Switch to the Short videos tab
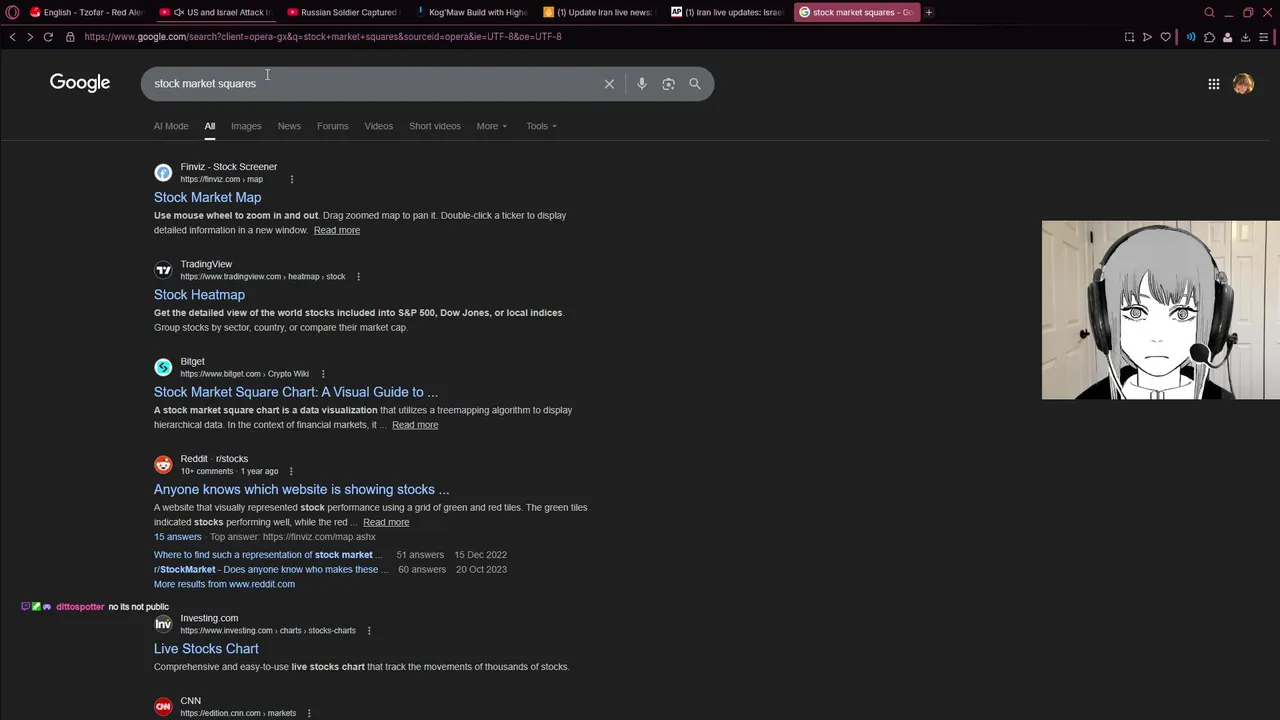Viewport: 1280px width, 720px height. click(435, 126)
